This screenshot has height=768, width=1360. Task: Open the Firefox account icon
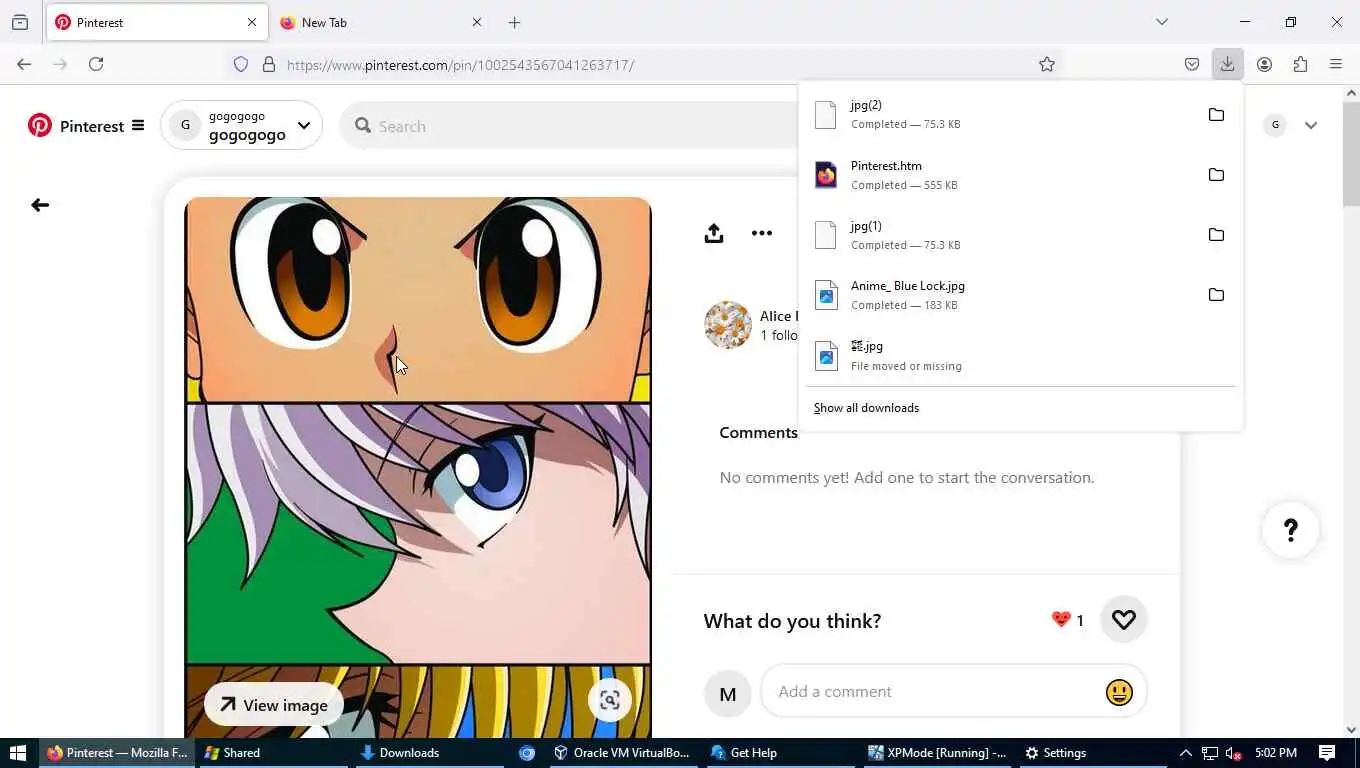pos(1264,64)
